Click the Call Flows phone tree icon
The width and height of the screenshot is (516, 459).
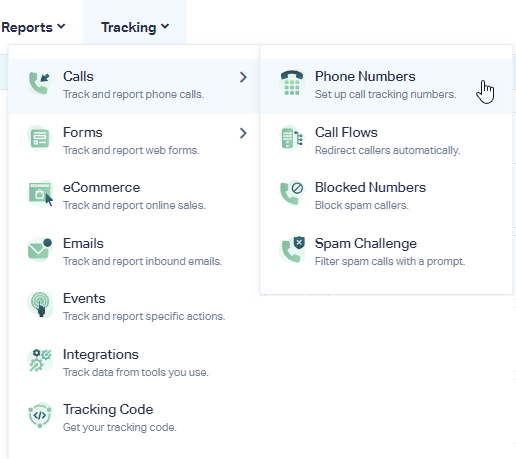click(292, 138)
